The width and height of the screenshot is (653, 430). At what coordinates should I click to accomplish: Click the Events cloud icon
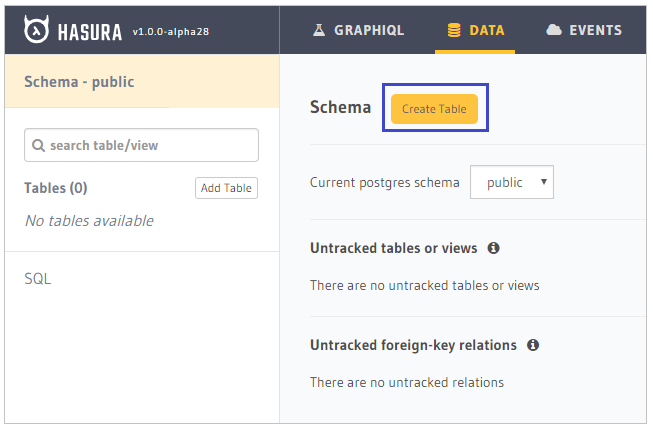point(554,30)
